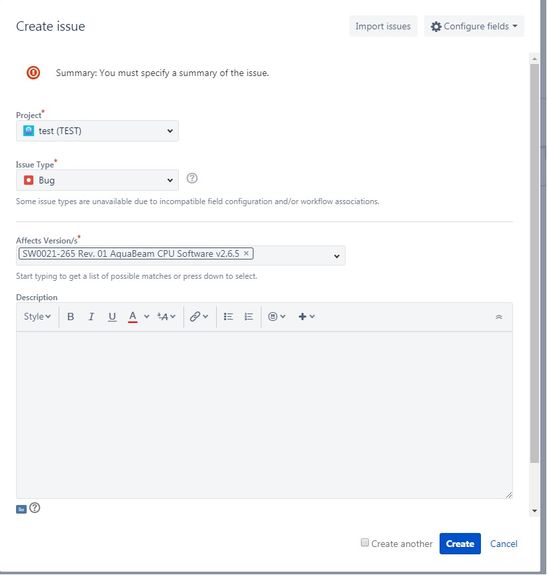Click the dialog scrollbar down arrow
The height and width of the screenshot is (575, 547).
534,510
